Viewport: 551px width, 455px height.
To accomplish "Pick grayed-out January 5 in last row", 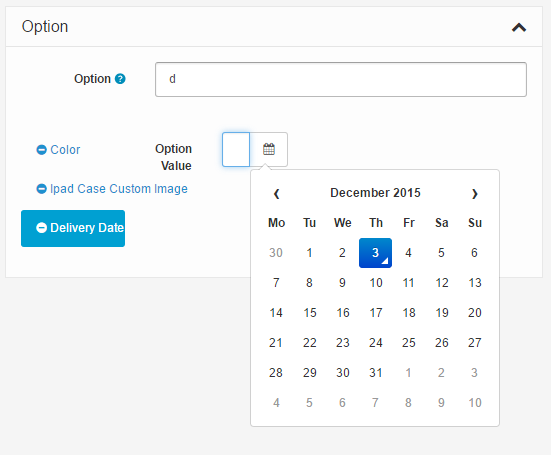I will (x=309, y=403).
